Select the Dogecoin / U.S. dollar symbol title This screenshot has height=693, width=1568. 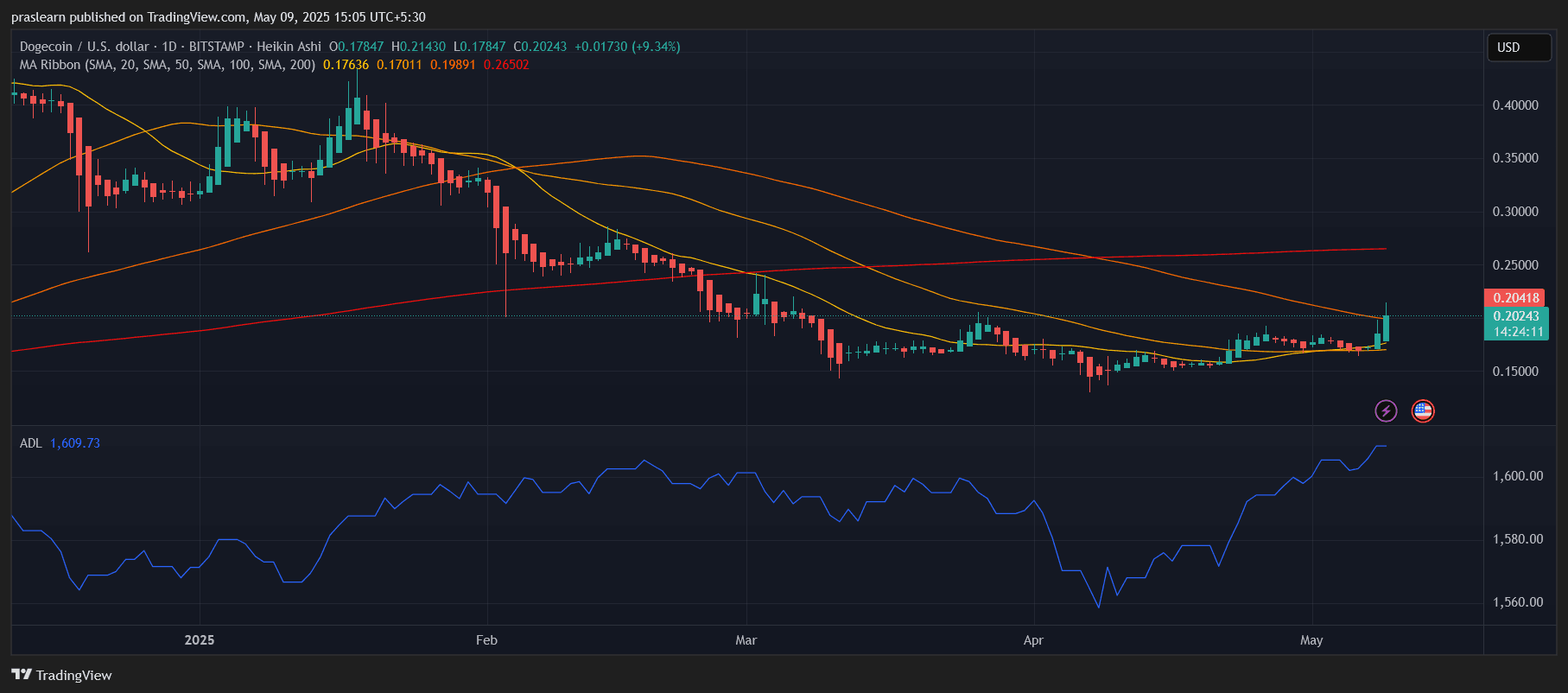85,47
